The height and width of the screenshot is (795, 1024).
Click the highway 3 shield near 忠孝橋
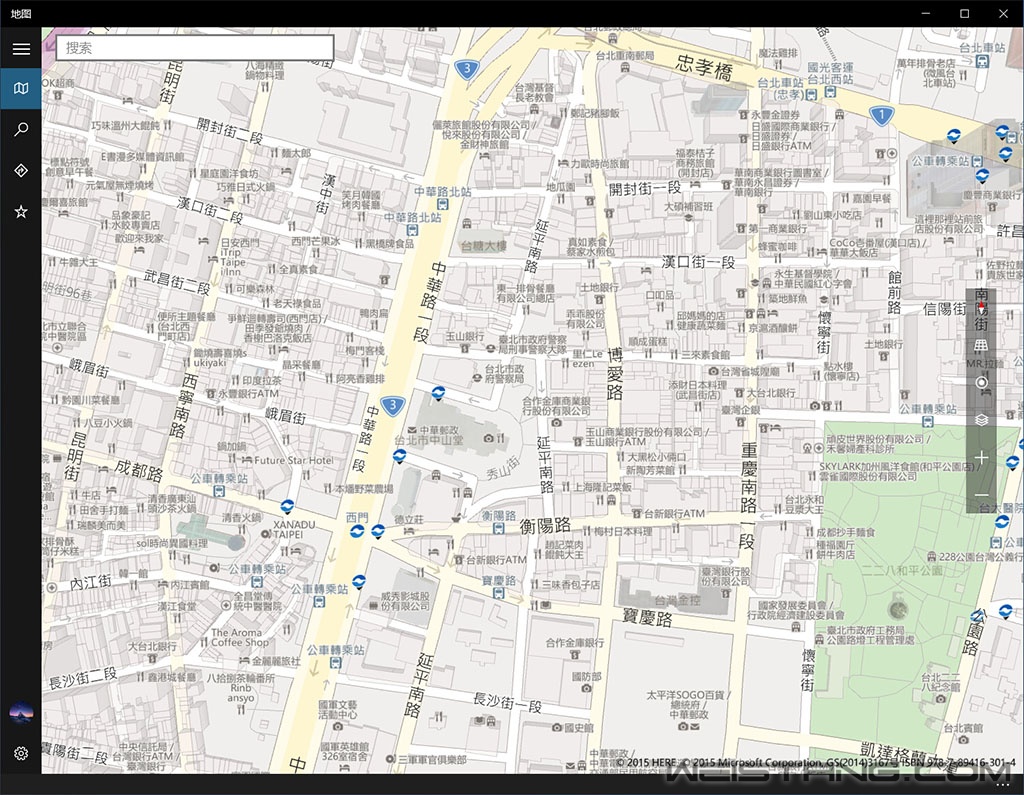coord(464,69)
